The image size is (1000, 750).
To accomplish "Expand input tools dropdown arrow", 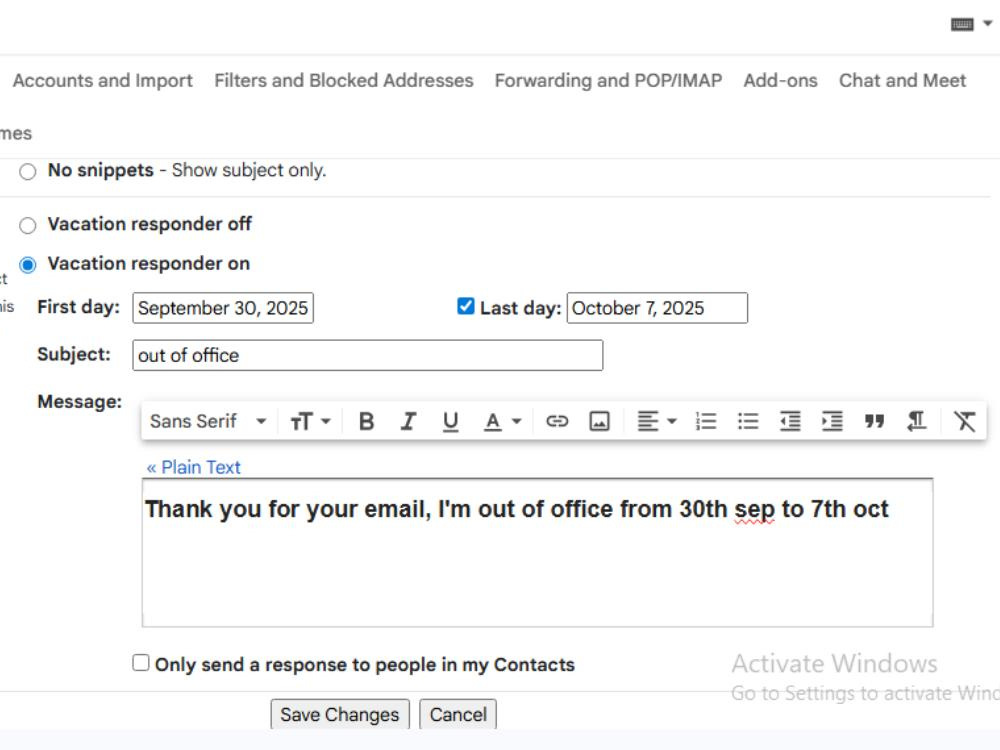I will pyautogui.click(x=987, y=24).
